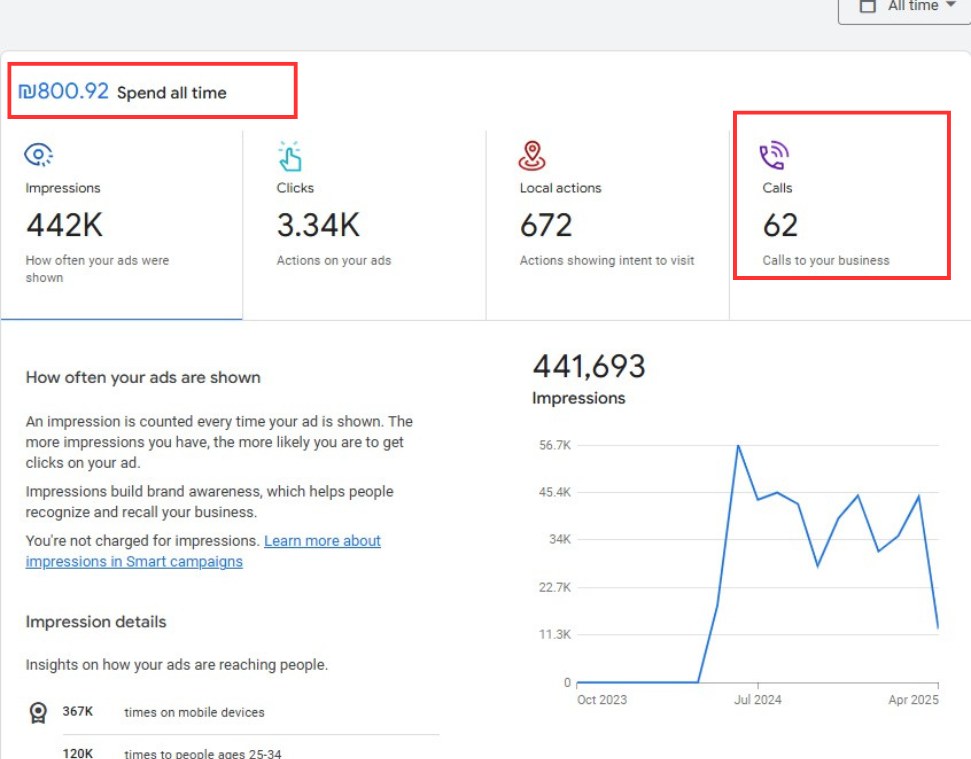Click the 672 local actions value
The width and height of the screenshot is (971, 759).
tap(546, 225)
